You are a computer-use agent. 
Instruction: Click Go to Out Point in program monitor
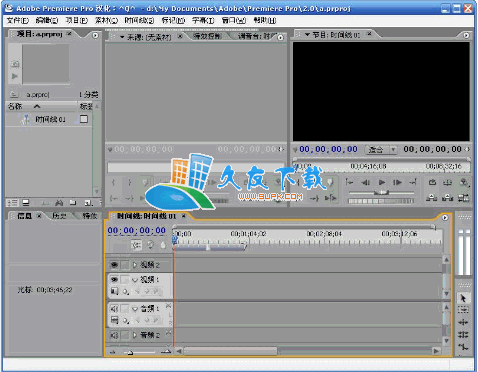pos(413,182)
